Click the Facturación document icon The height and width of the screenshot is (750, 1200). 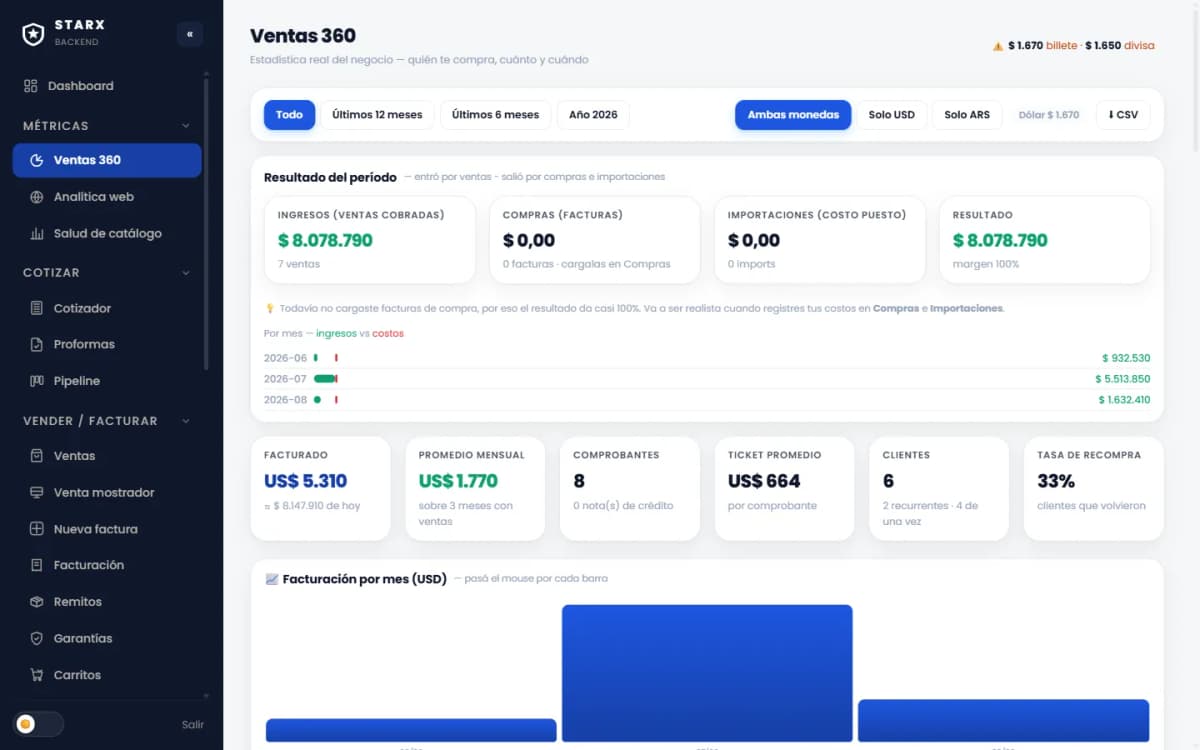click(x=37, y=565)
